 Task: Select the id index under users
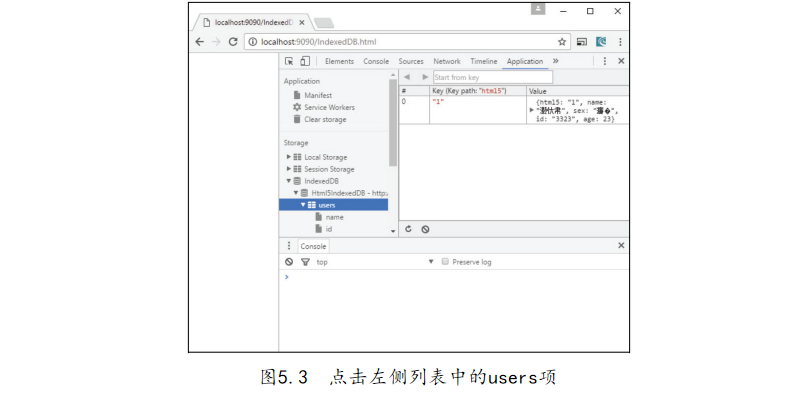pos(329,229)
